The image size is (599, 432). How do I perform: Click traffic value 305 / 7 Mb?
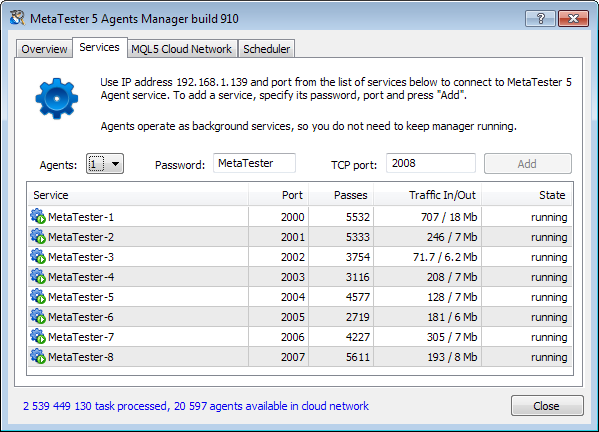click(452, 337)
